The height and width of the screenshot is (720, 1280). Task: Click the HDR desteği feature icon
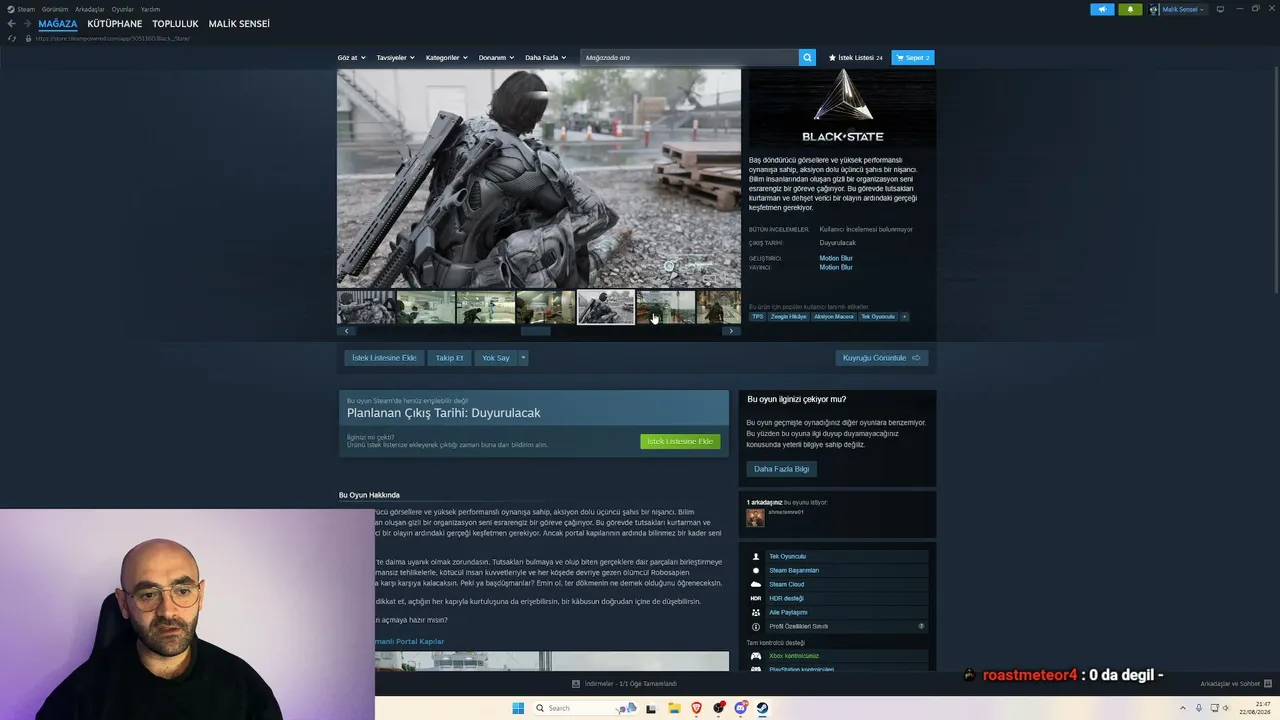756,598
